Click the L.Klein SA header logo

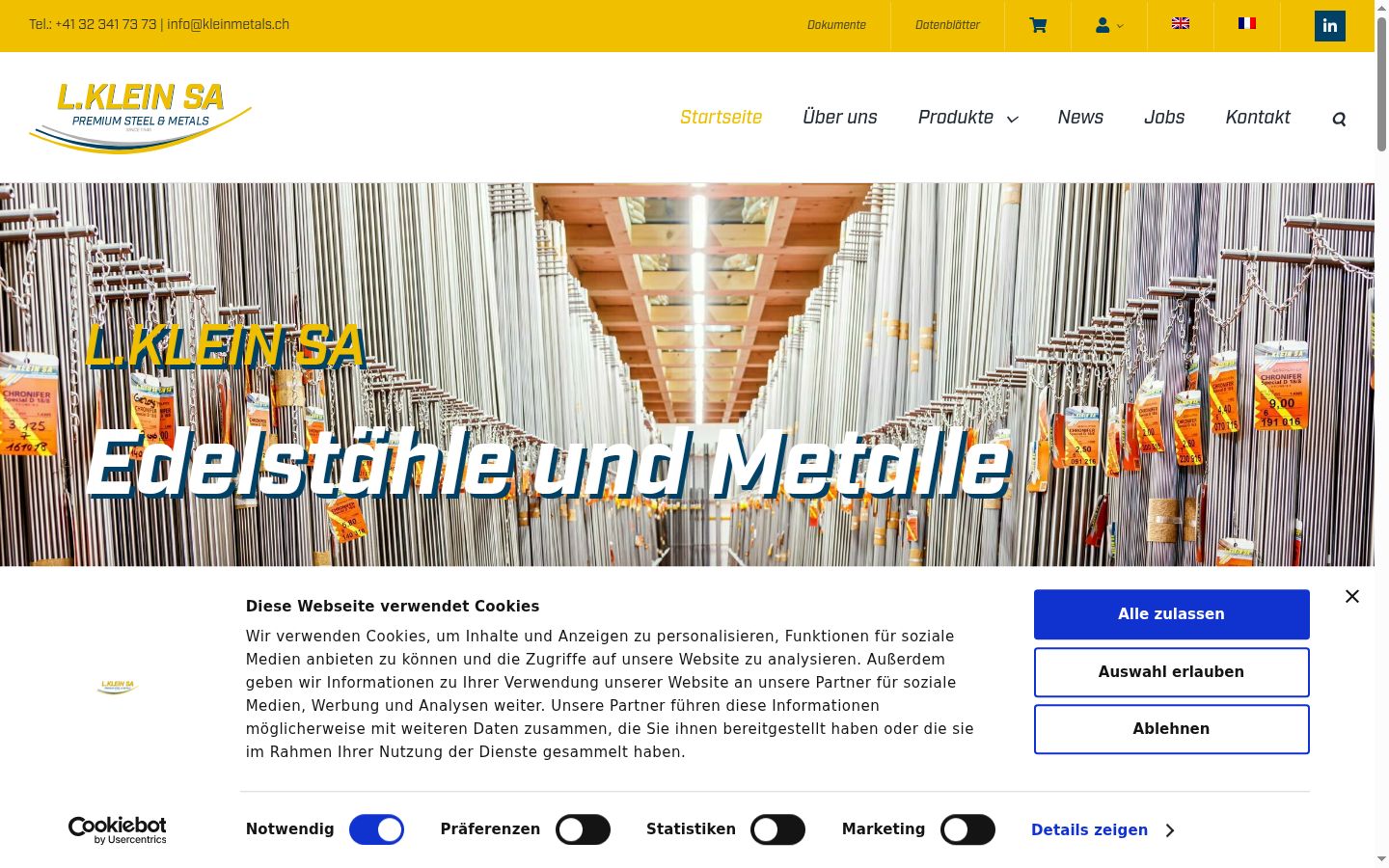pos(141,118)
